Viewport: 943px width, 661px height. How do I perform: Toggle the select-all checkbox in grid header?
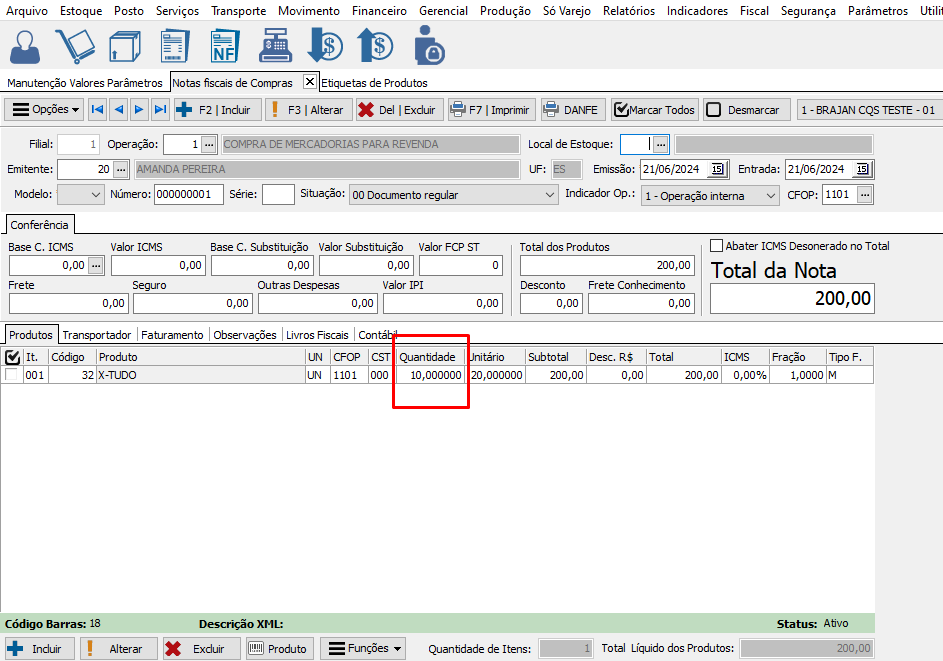(x=12, y=357)
